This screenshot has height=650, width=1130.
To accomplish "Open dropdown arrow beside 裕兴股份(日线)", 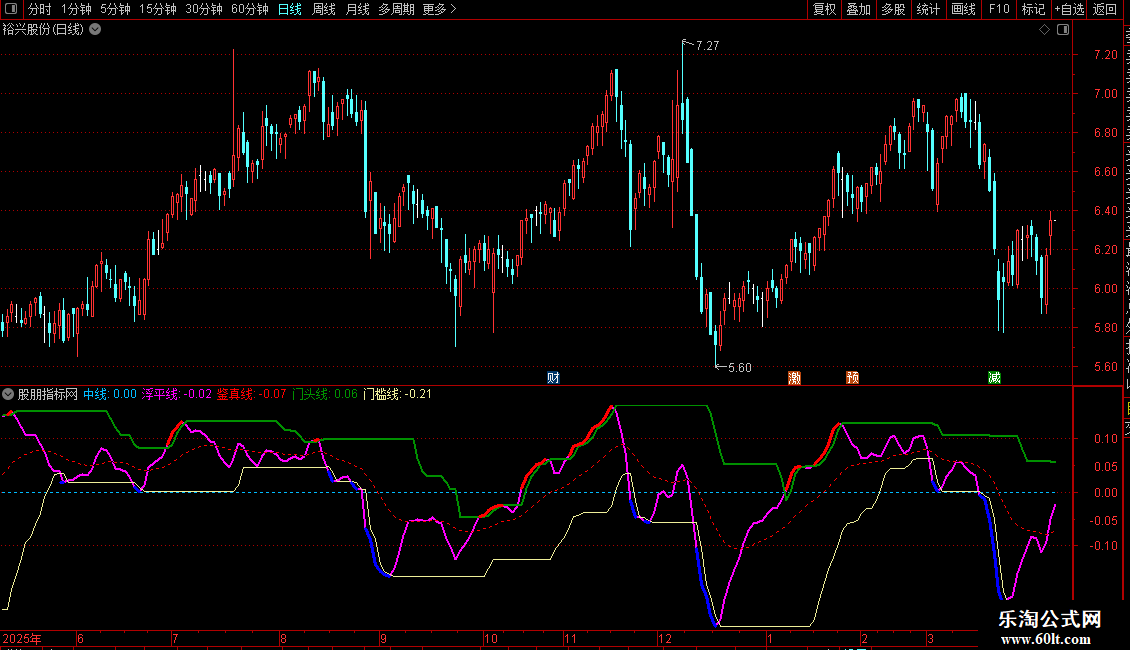I will click(95, 30).
